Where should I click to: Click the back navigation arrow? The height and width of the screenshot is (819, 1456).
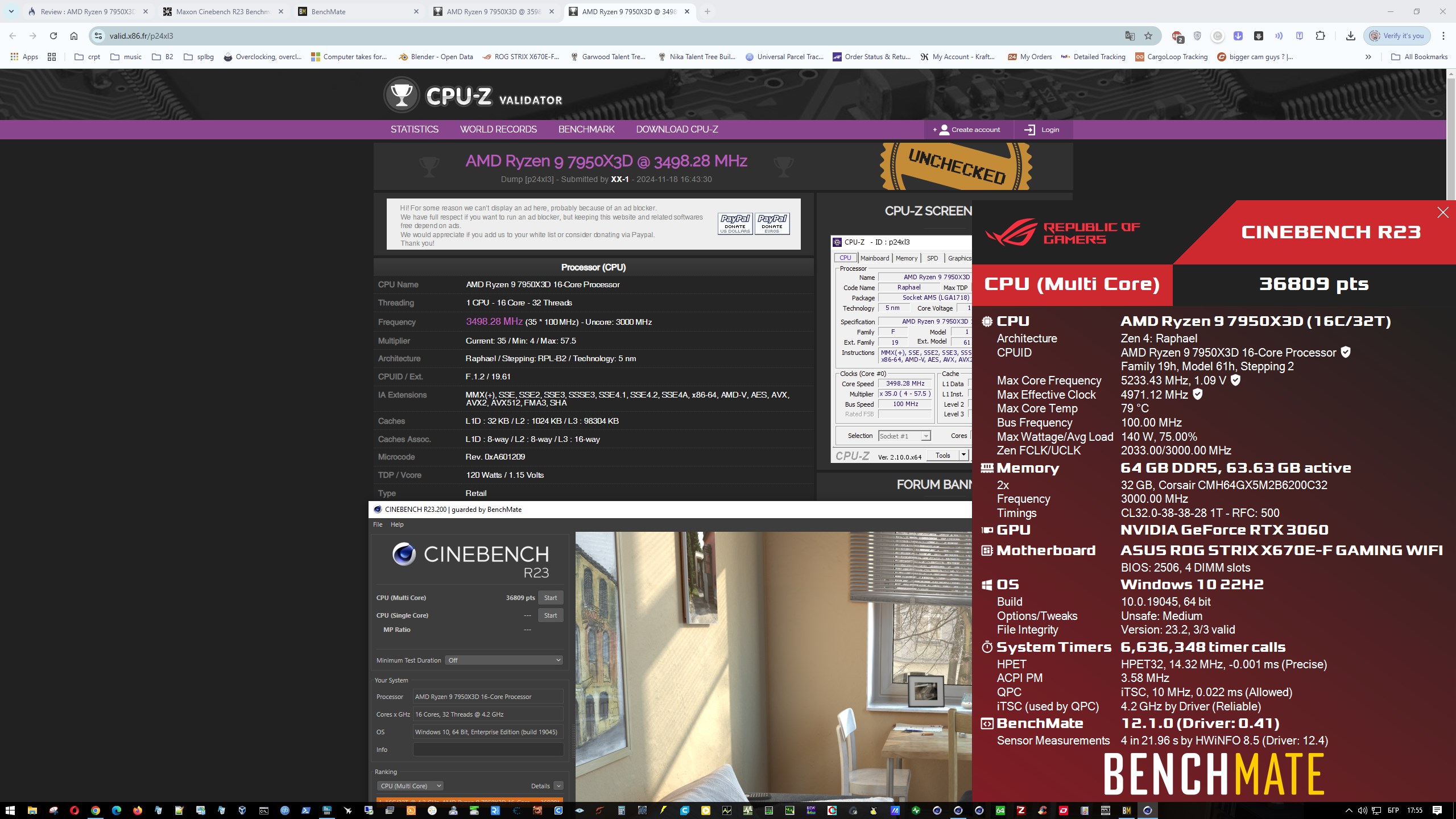coord(13,36)
